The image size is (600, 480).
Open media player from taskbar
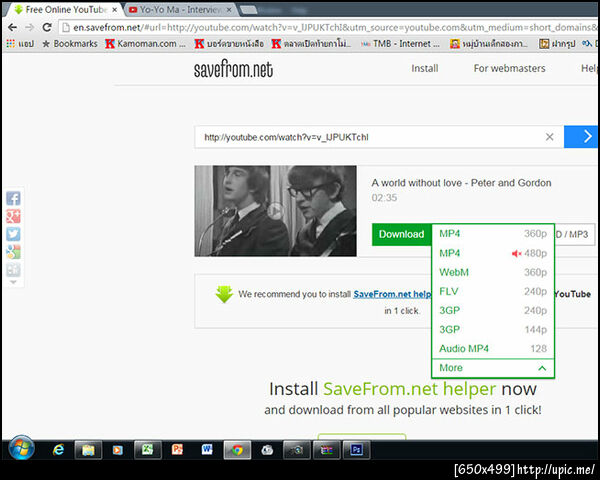point(117,450)
